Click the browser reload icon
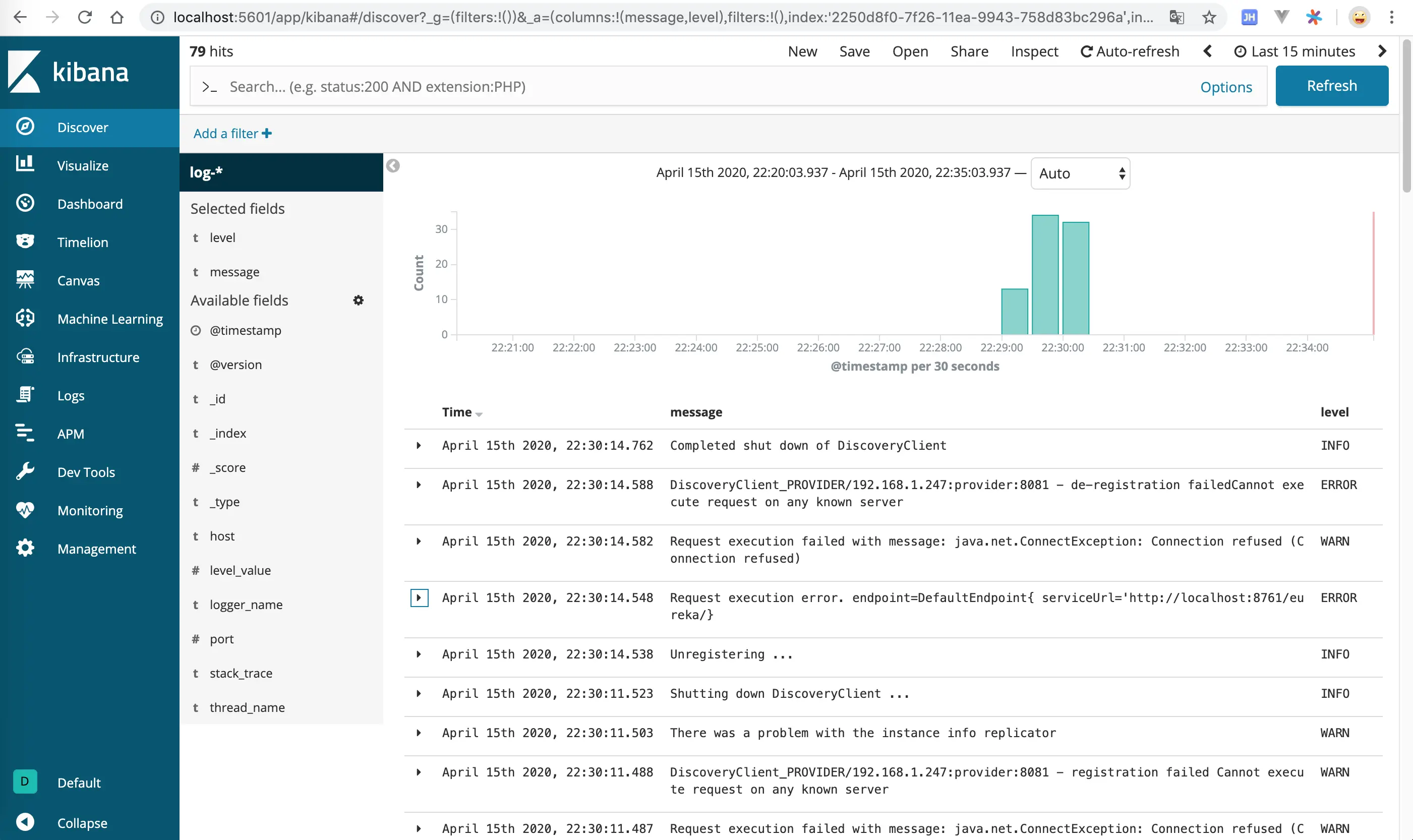Screen dimensions: 1413x840 coord(85,18)
